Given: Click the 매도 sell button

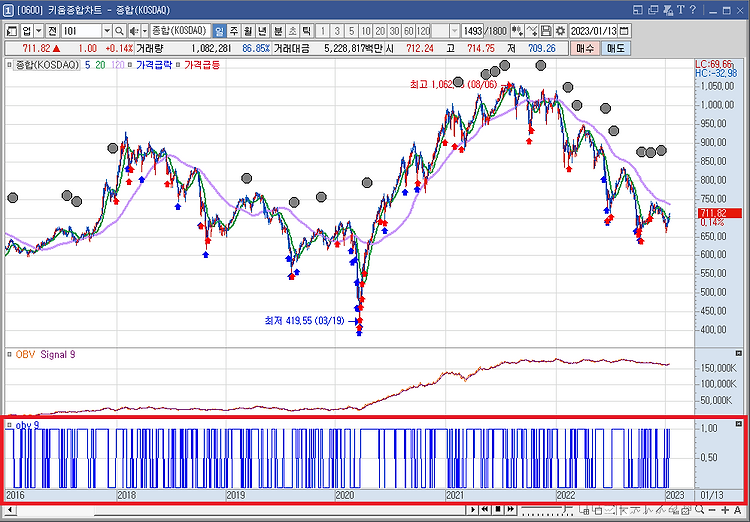Looking at the screenshot, I should point(616,48).
